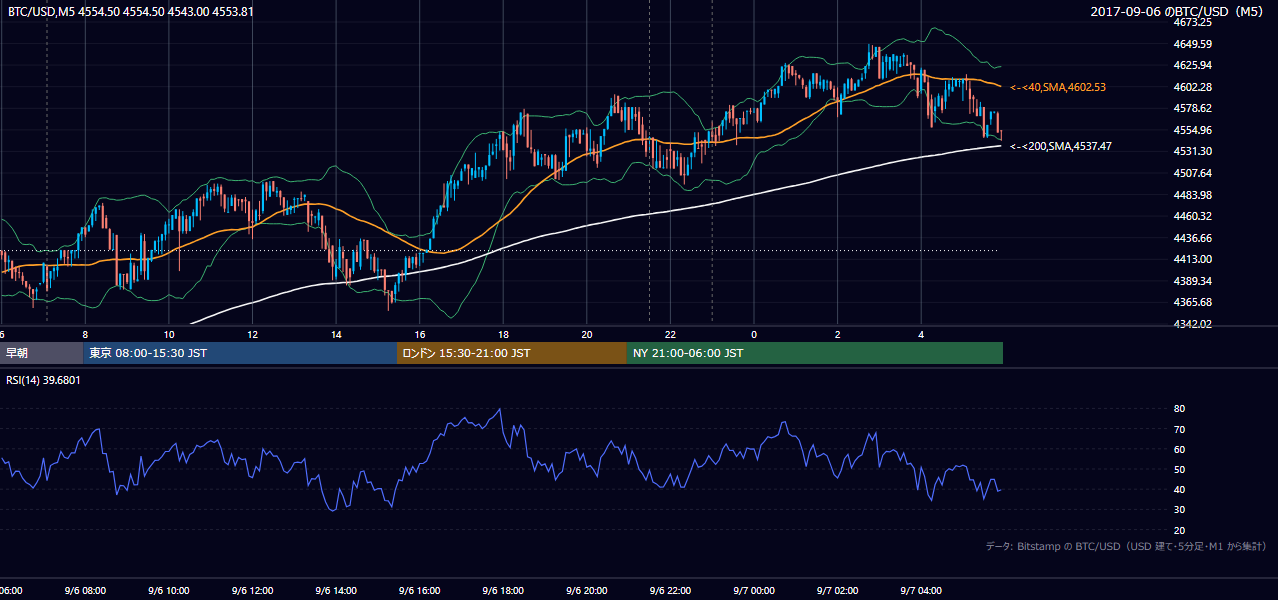This screenshot has width=1278, height=600.
Task: Click price axis label 4531.30
Action: pyautogui.click(x=1194, y=151)
